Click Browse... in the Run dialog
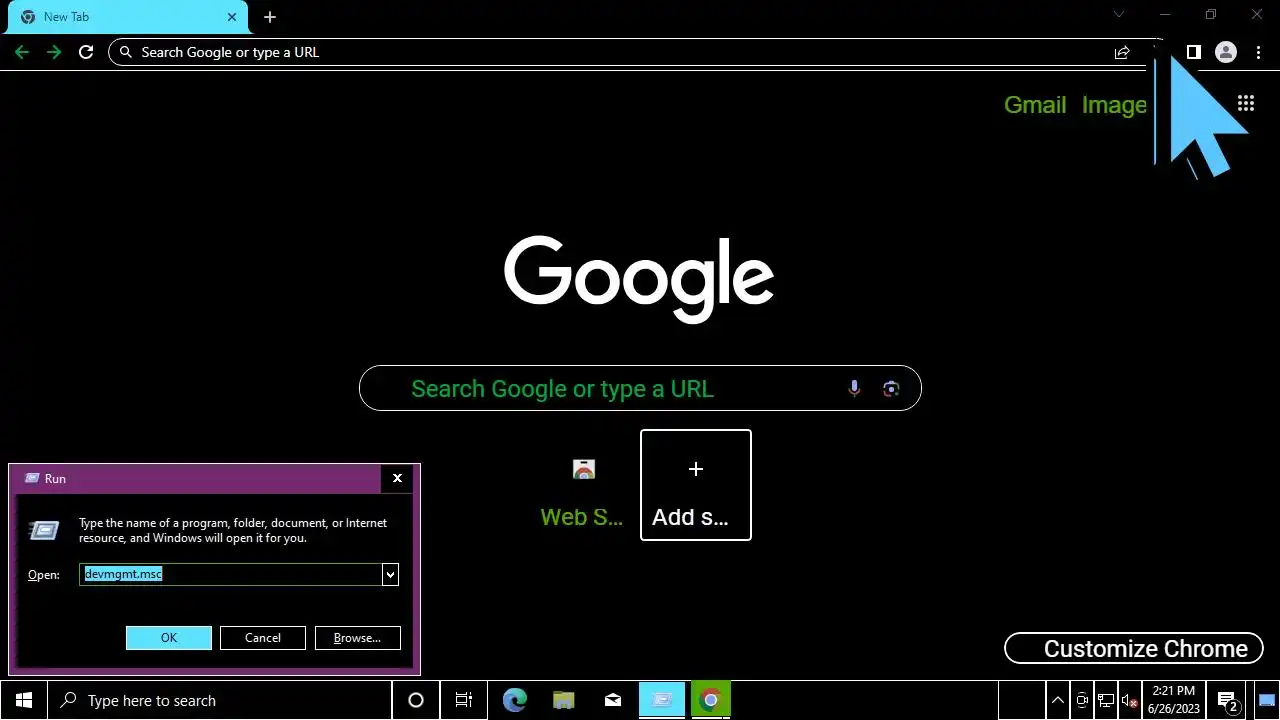The width and height of the screenshot is (1280, 720). point(357,638)
